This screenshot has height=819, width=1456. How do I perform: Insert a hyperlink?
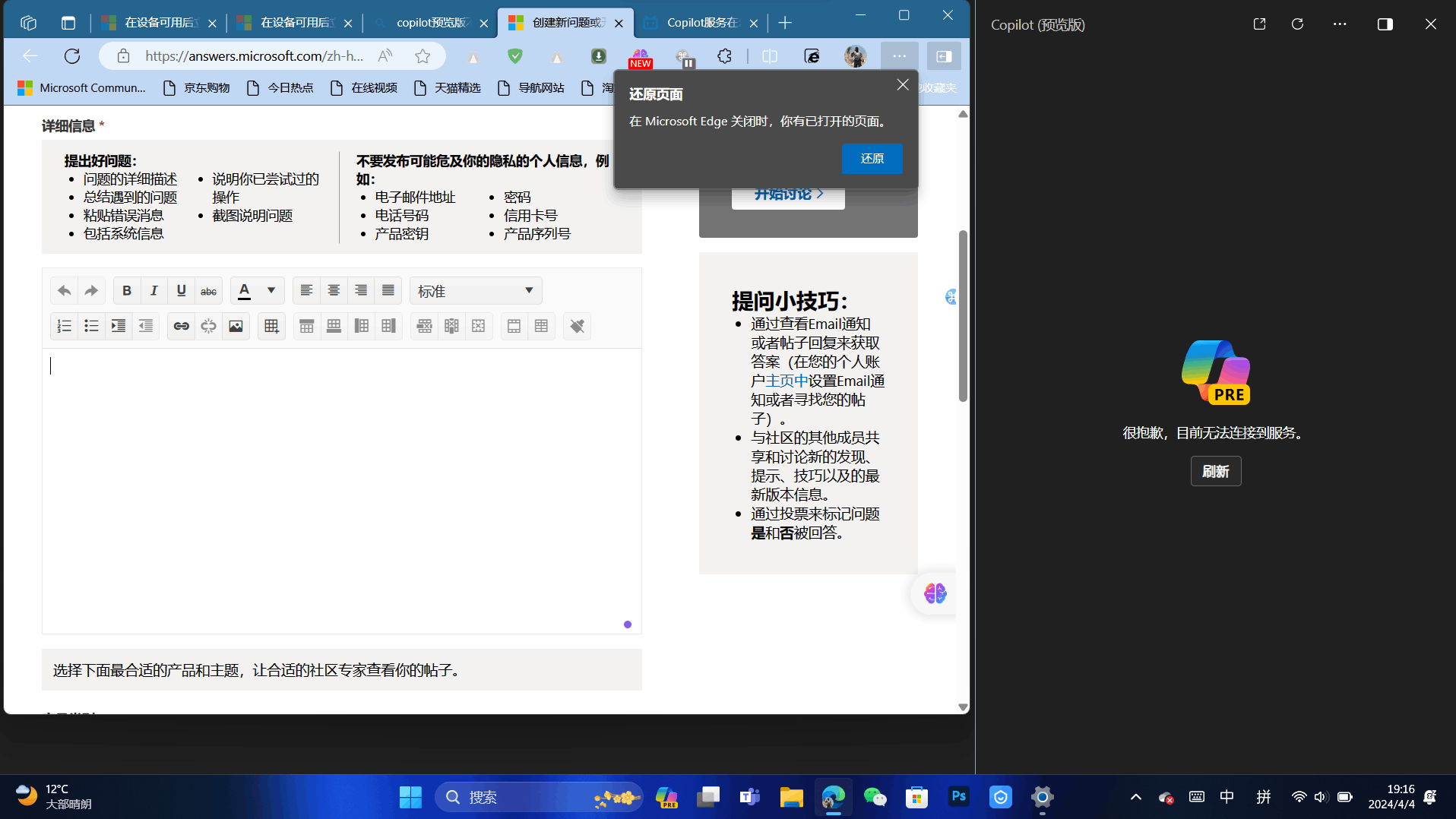182,326
